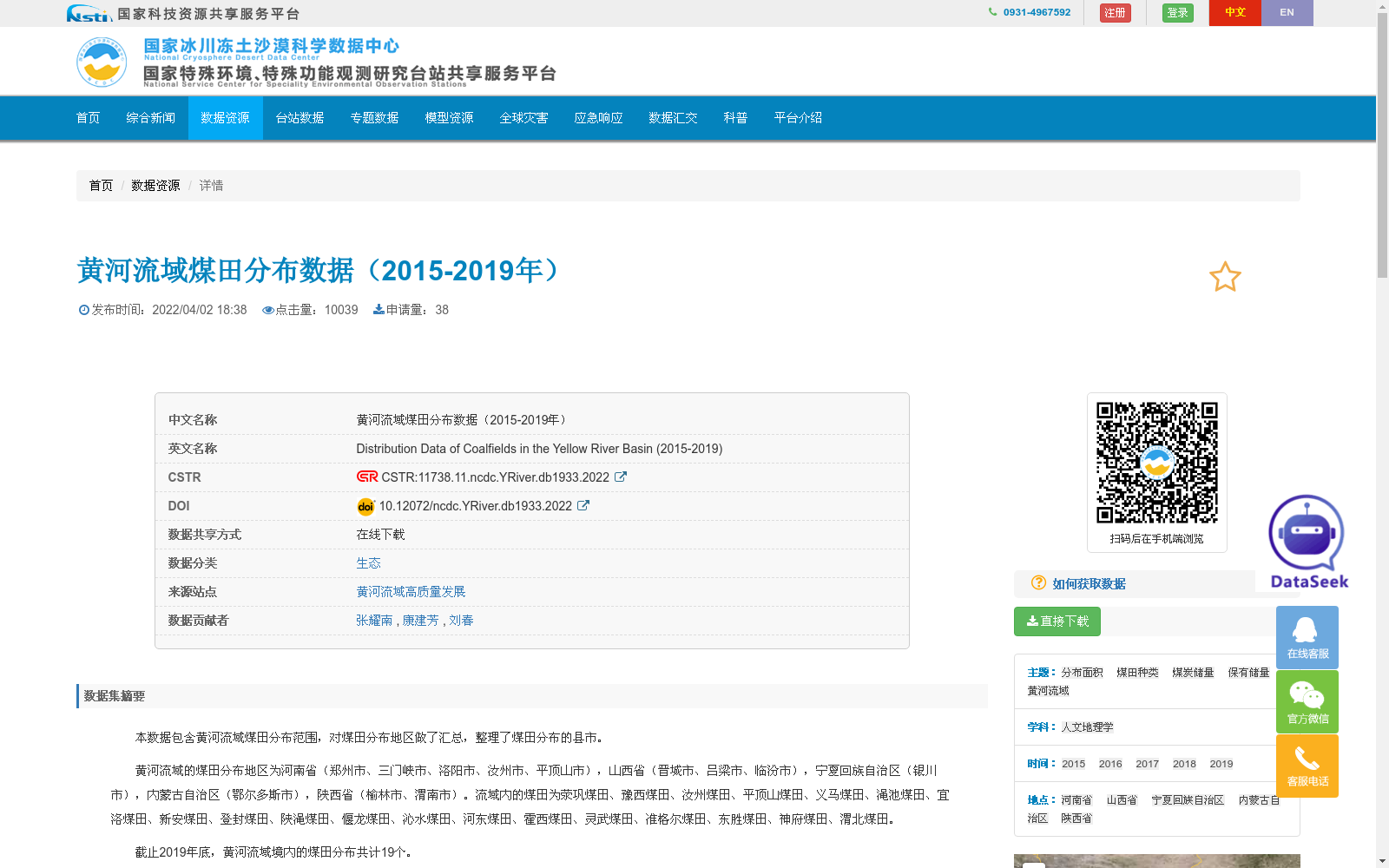The image size is (1389, 868).
Task: Switch language to EN
Action: pos(1287,13)
